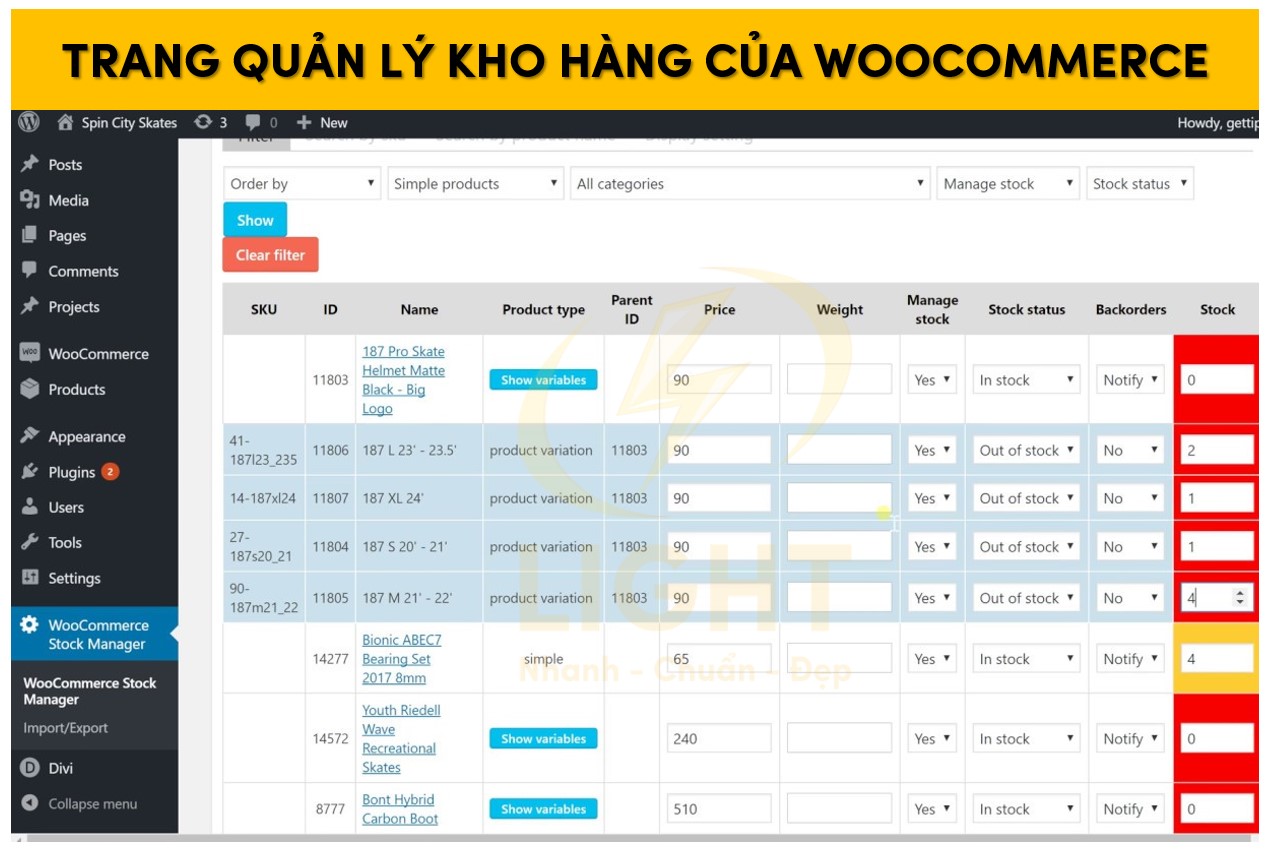
Task: Click the Stock Manager gear icon
Action: point(30,625)
